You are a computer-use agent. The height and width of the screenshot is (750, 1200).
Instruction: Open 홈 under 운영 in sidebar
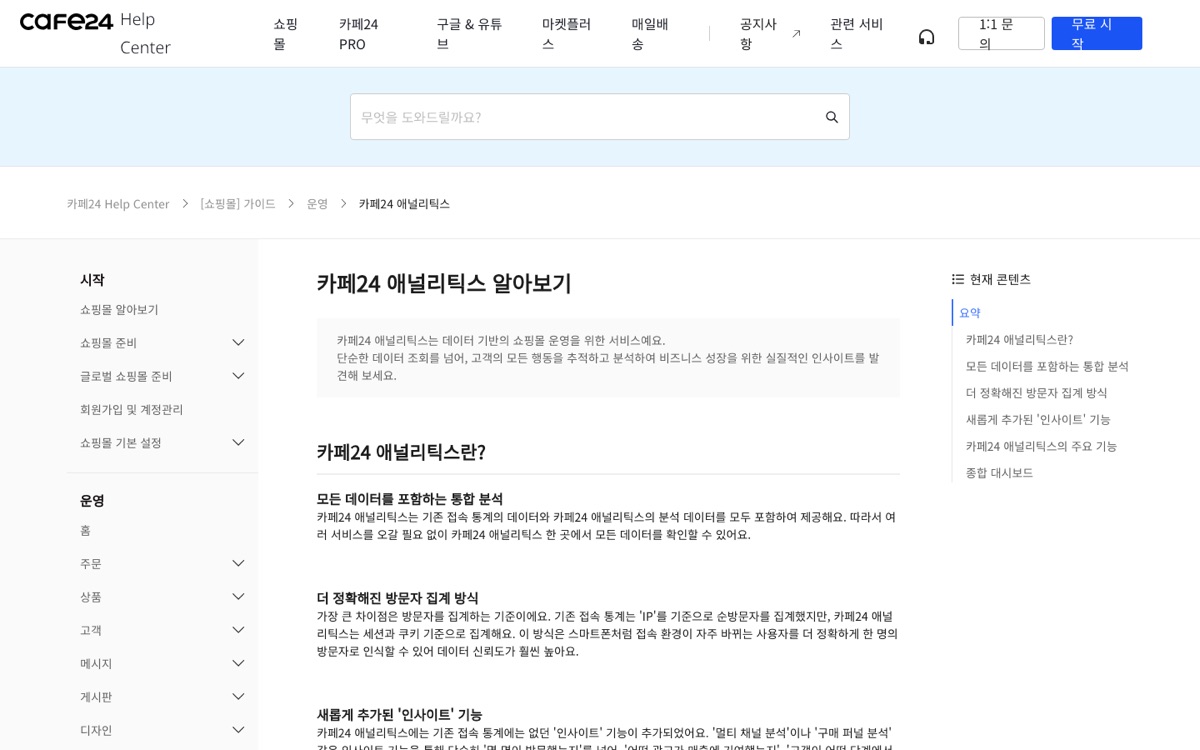[x=85, y=530]
